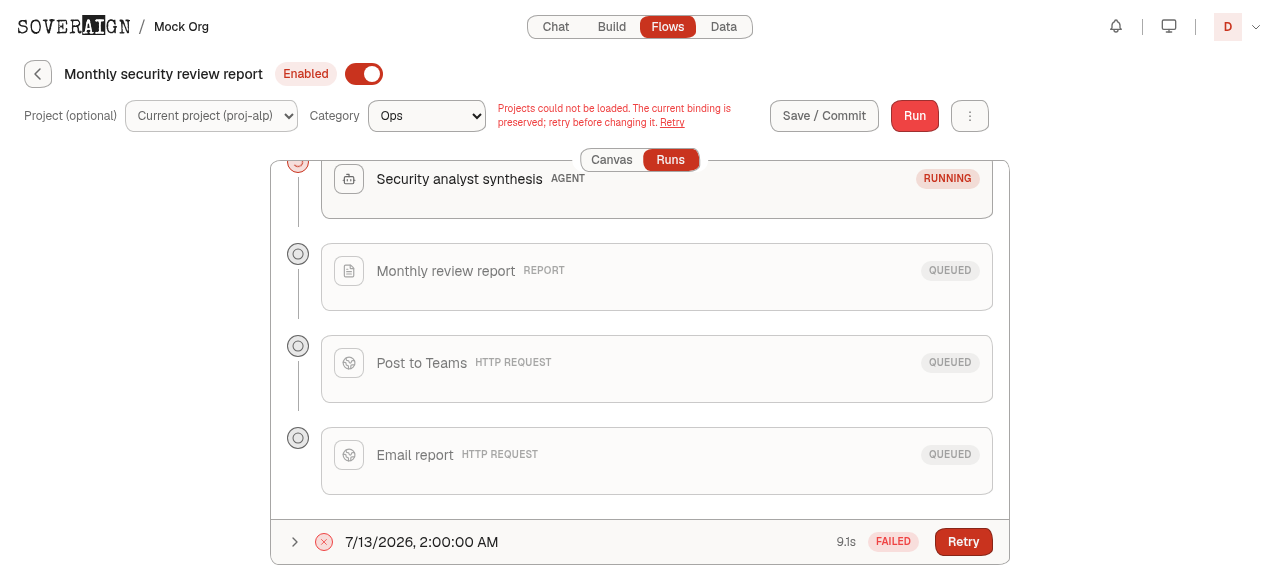
Task: Select the Flows tab
Action: click(x=668, y=27)
